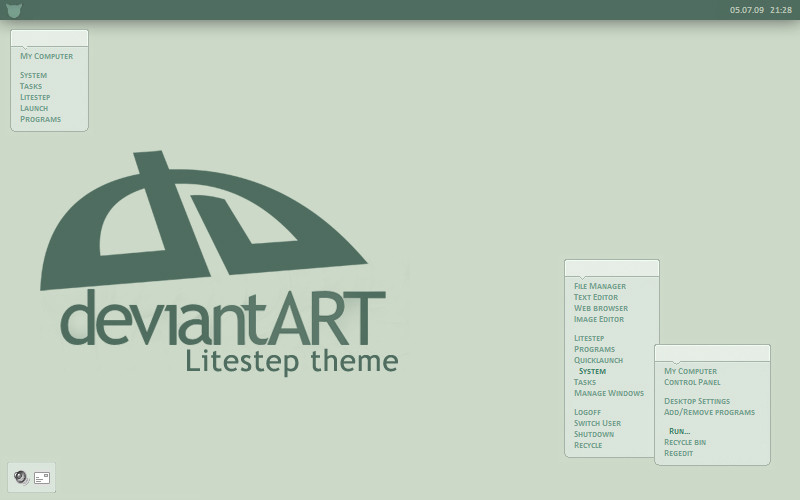Open Programs above the Quicklaunch entry
This screenshot has width=800, height=500.
594,349
